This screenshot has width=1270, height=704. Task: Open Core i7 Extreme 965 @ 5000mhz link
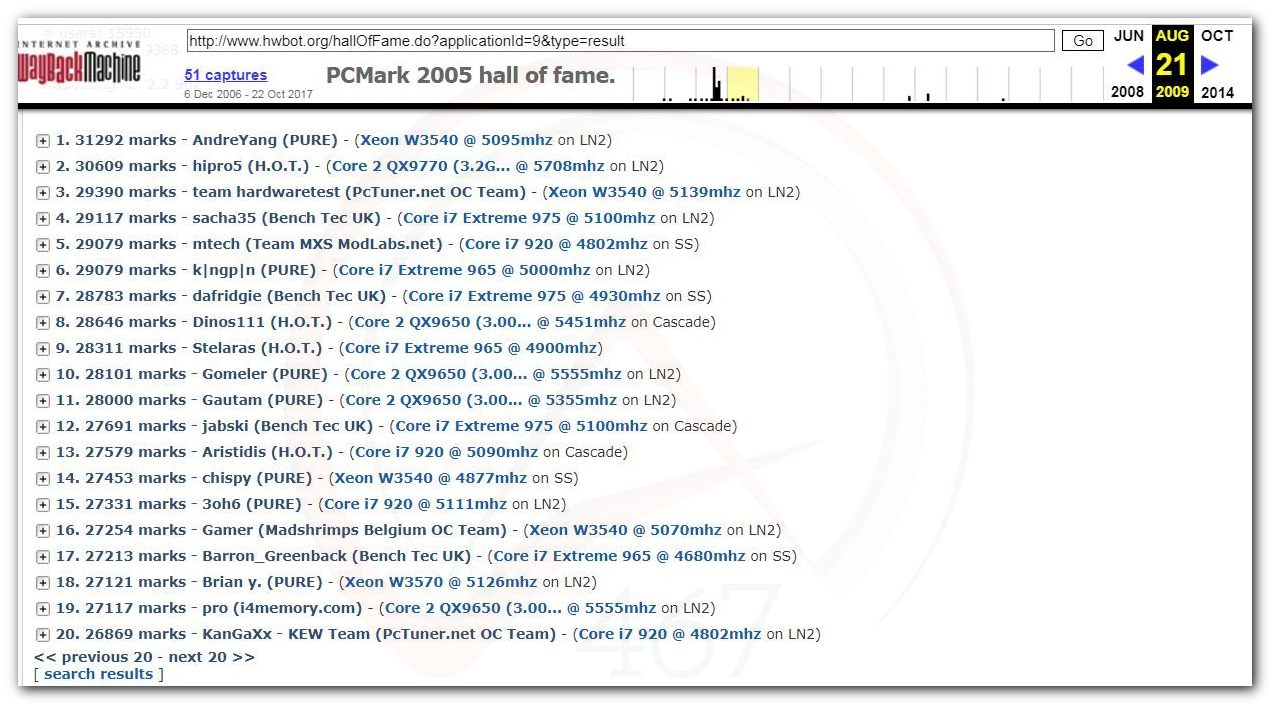464,270
